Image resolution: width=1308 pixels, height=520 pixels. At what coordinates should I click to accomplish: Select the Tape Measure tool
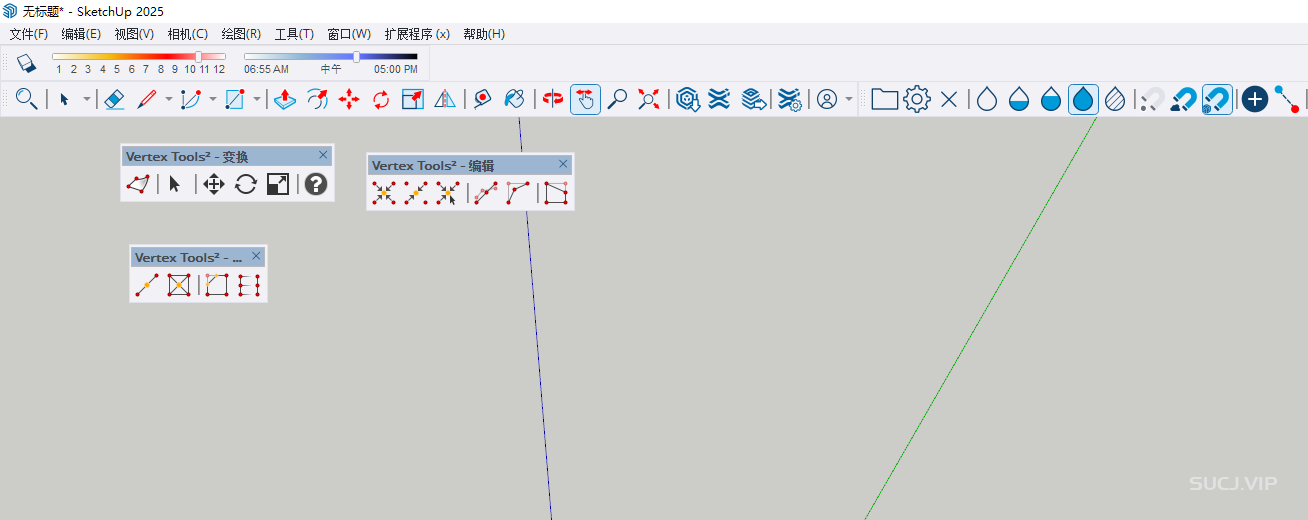483,99
